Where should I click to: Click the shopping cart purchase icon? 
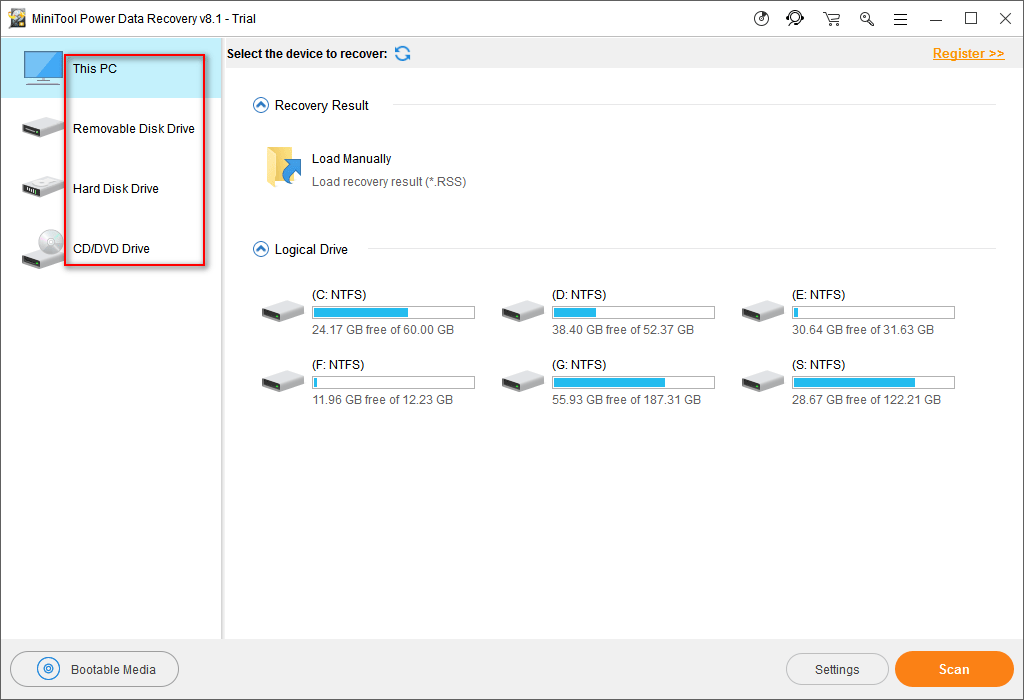tap(831, 18)
